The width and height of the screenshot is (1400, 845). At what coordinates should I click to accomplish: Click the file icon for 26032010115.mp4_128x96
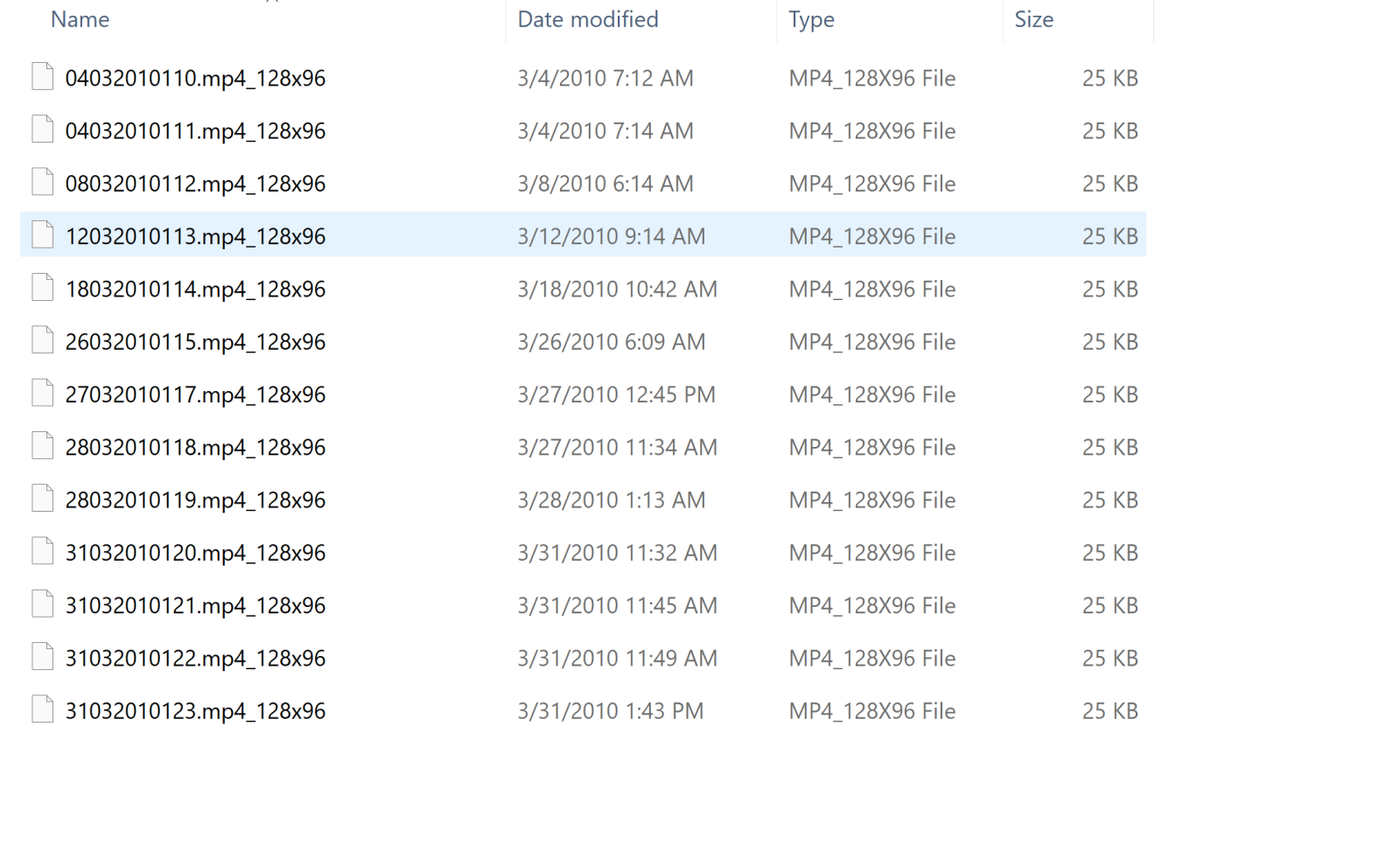coord(42,340)
